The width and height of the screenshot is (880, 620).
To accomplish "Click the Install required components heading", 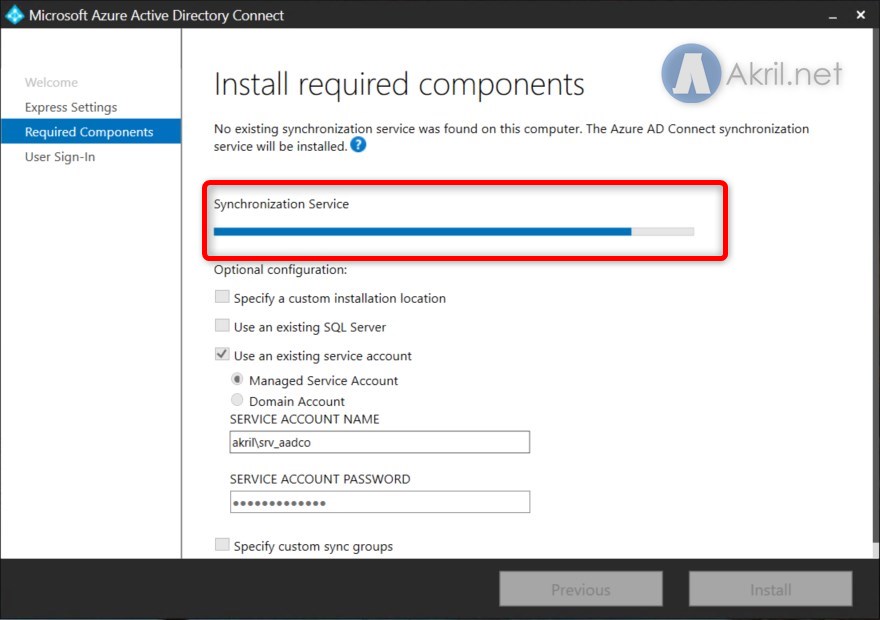I will [x=399, y=85].
